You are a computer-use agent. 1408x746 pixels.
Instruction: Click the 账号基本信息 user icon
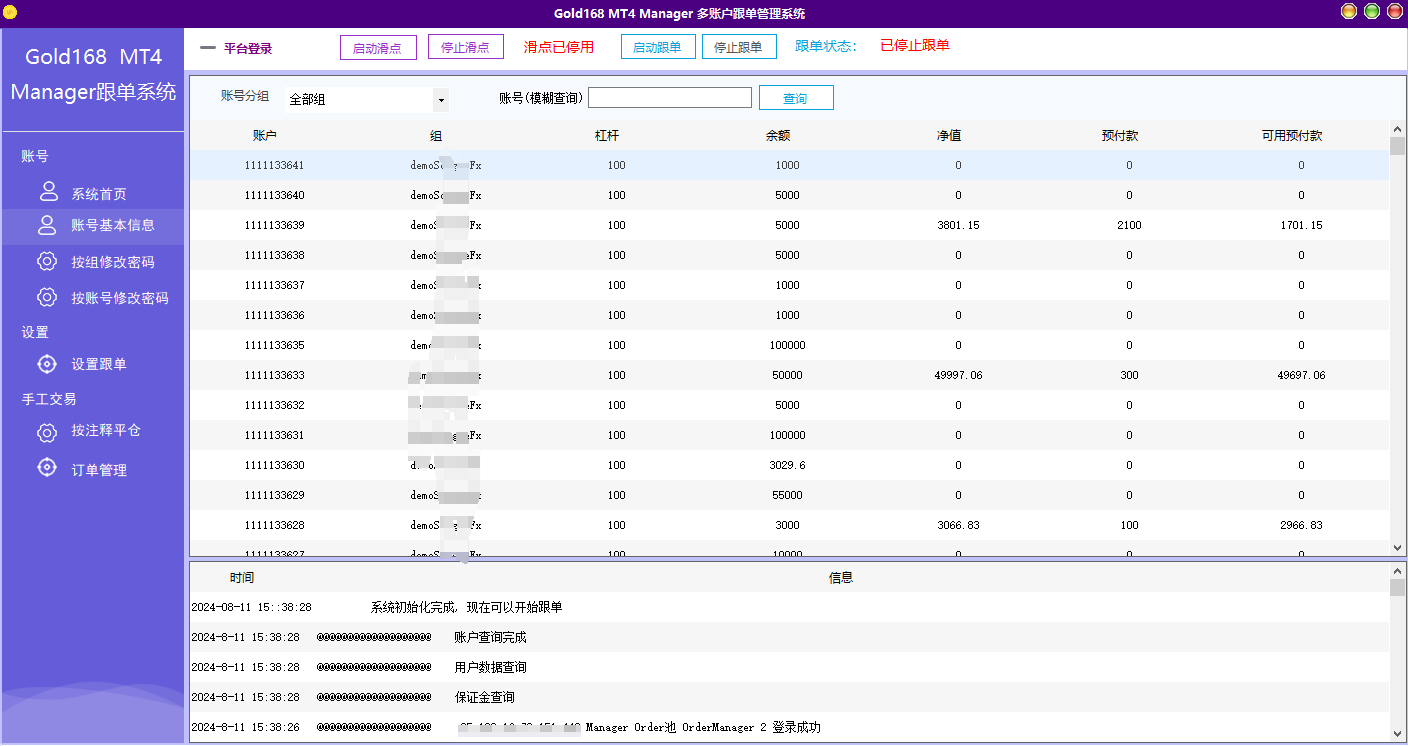[x=47, y=225]
